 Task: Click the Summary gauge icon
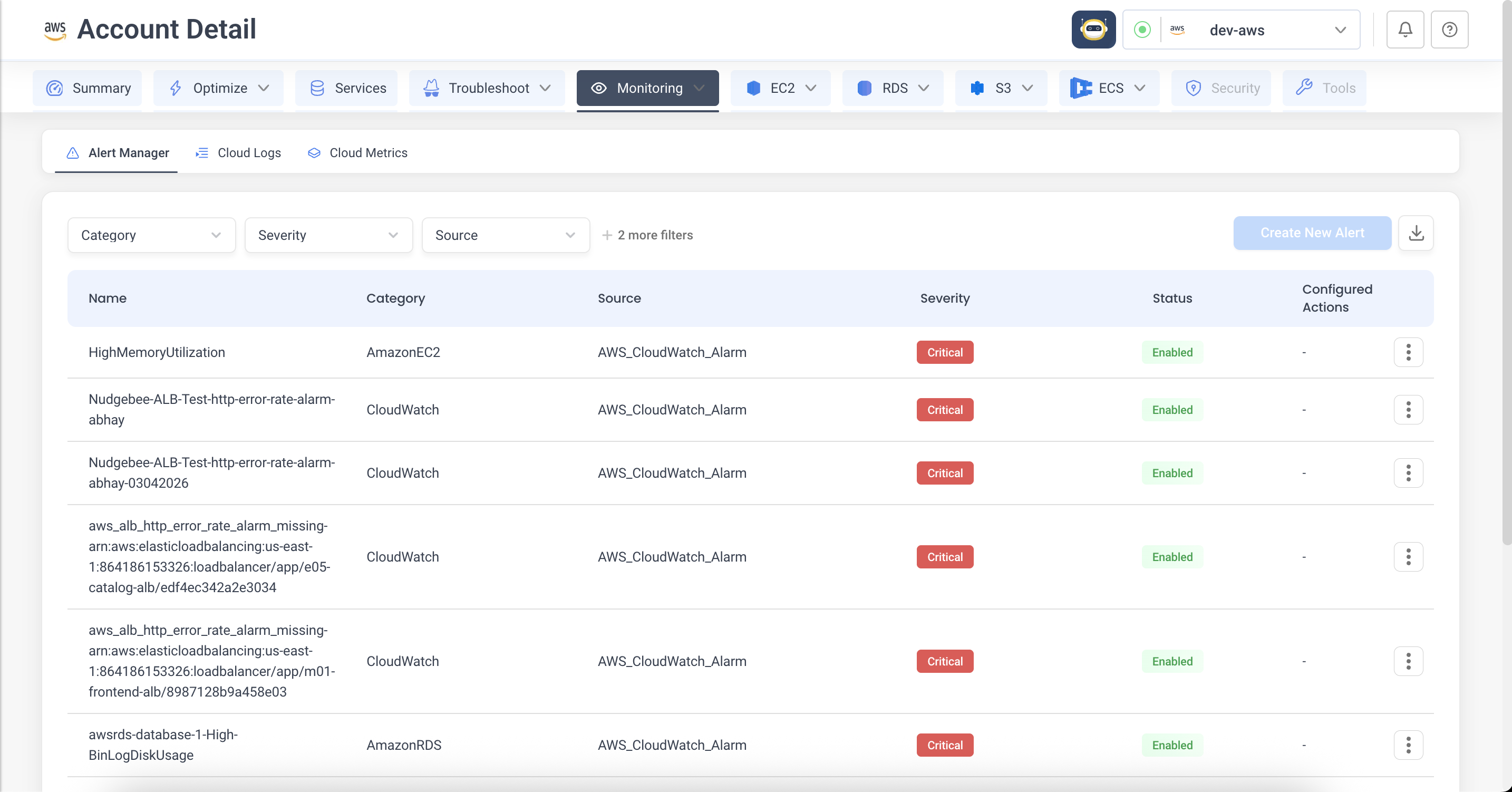(55, 88)
